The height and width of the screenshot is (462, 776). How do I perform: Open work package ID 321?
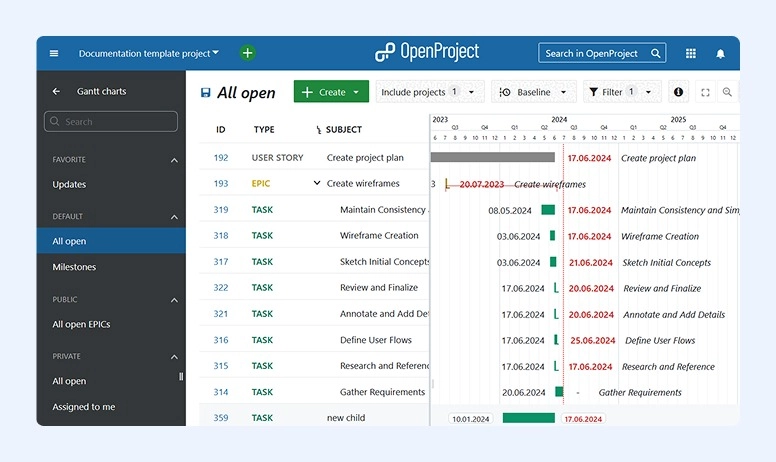[x=221, y=314]
